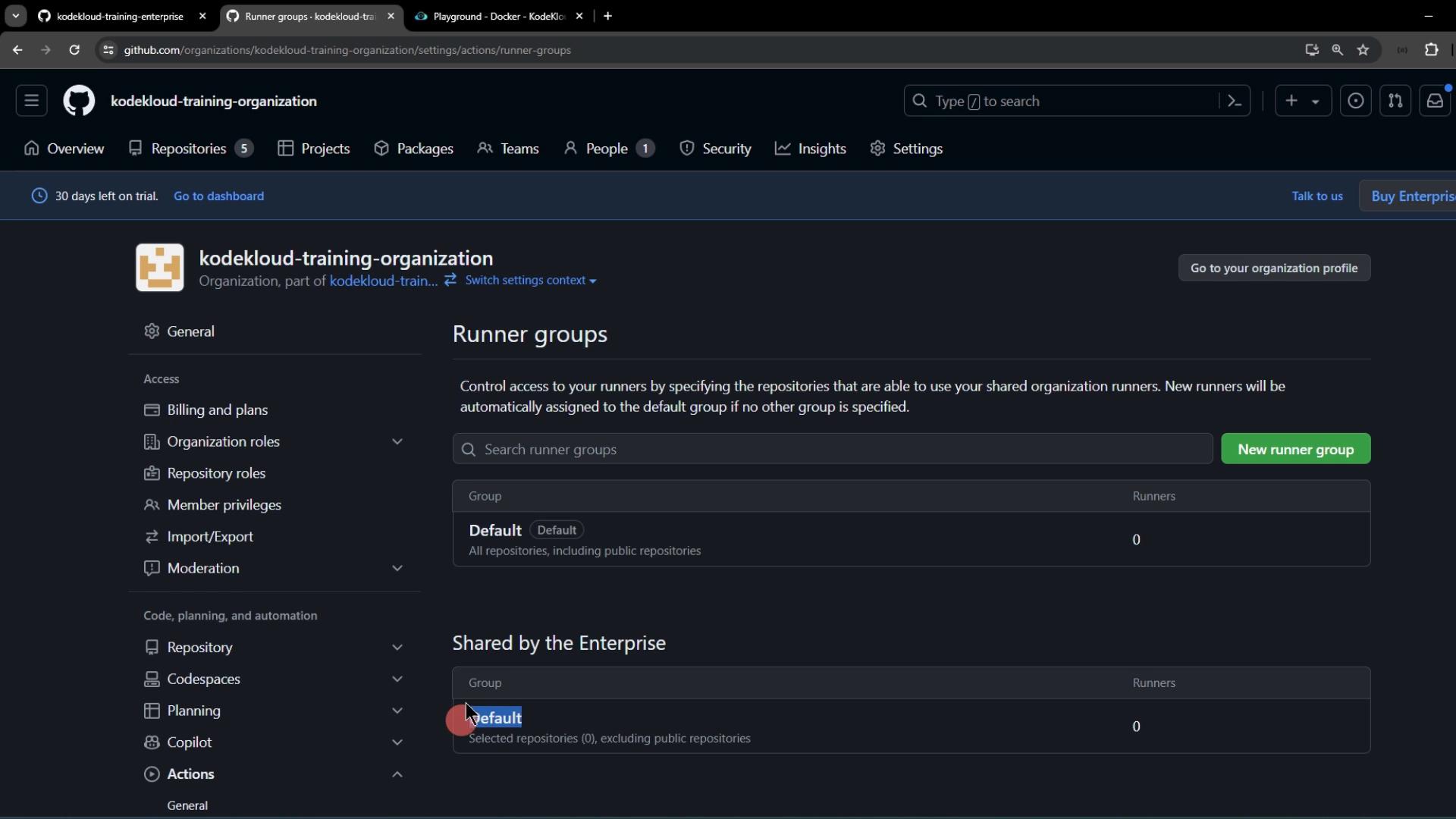Collapse the Actions sidebar section
Viewport: 1456px width, 819px height.
(397, 774)
